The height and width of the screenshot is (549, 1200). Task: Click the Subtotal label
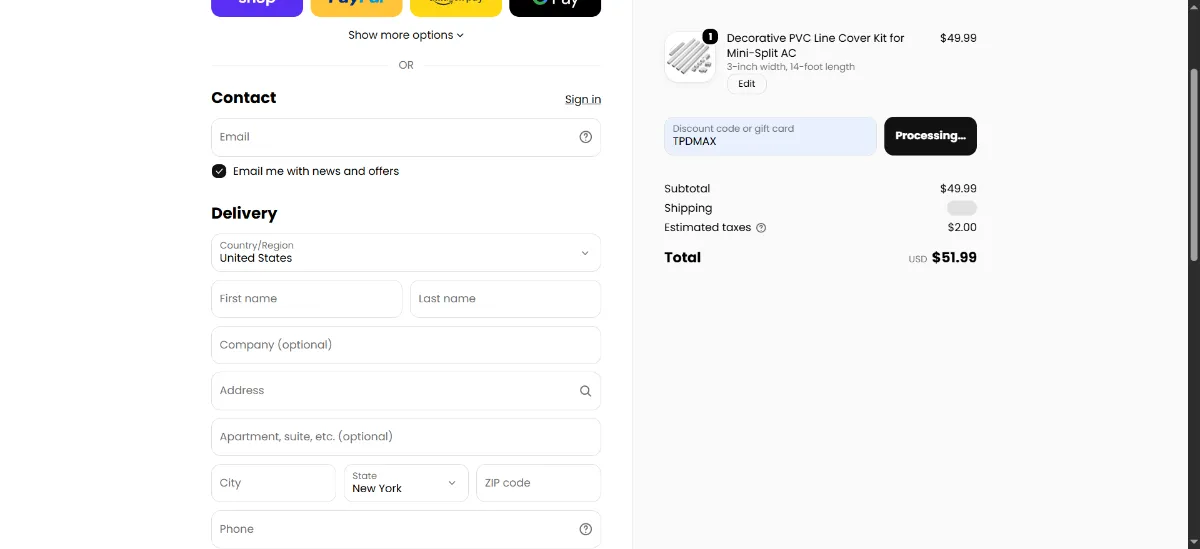coord(687,189)
